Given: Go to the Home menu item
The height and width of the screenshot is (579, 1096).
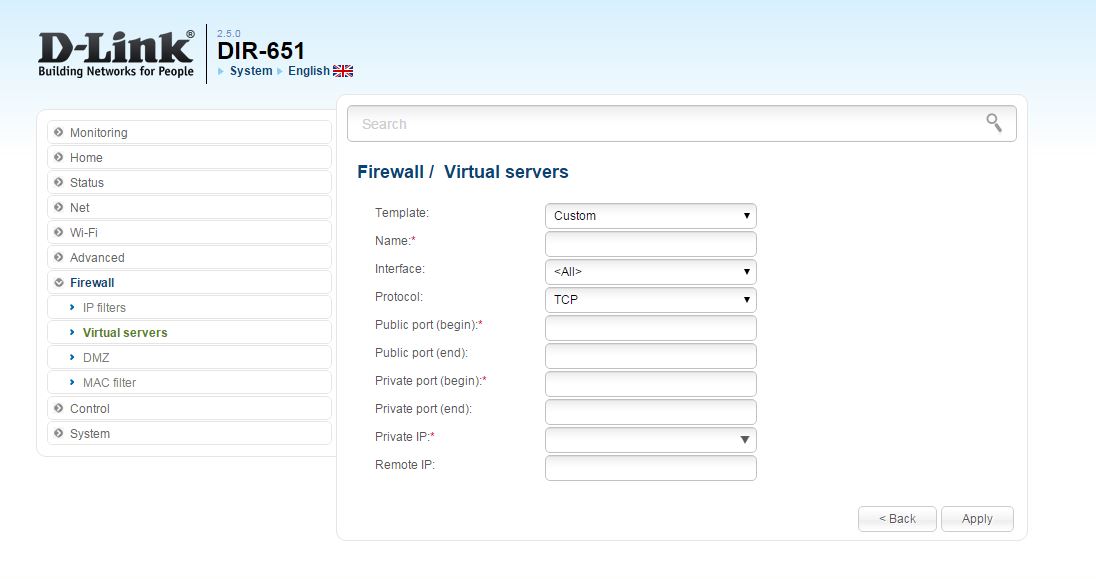Looking at the screenshot, I should pyautogui.click(x=189, y=157).
